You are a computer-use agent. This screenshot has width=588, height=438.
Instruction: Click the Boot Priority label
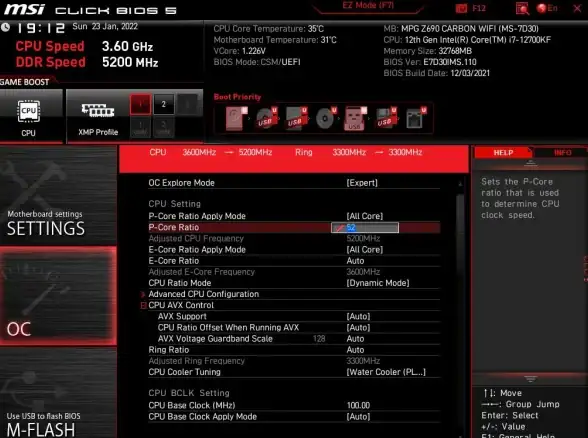pos(237,97)
